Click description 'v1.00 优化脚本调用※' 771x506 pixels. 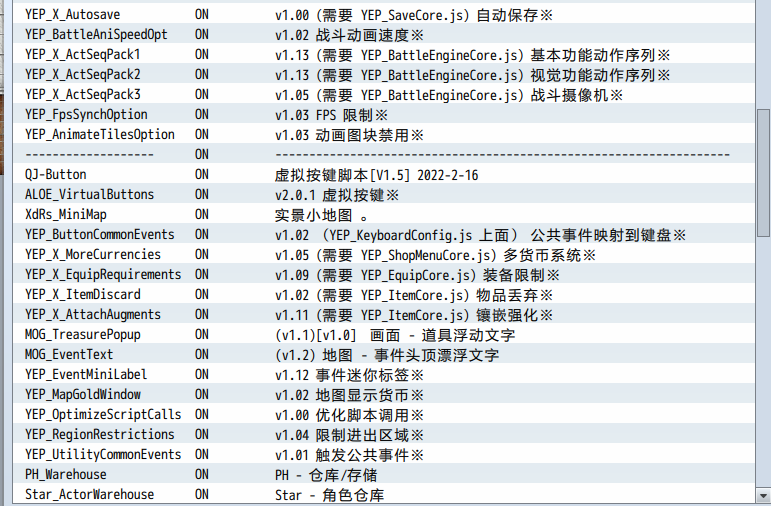[x=349, y=416]
